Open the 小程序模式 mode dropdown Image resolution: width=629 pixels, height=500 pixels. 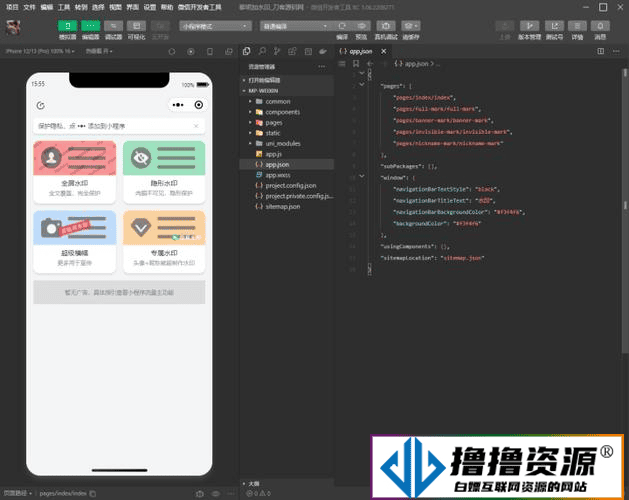215,26
